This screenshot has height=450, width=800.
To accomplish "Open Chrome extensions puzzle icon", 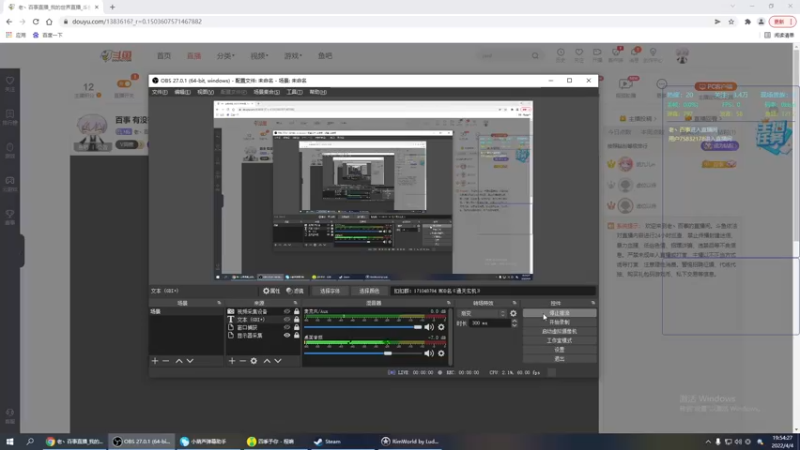I will click(x=747, y=21).
